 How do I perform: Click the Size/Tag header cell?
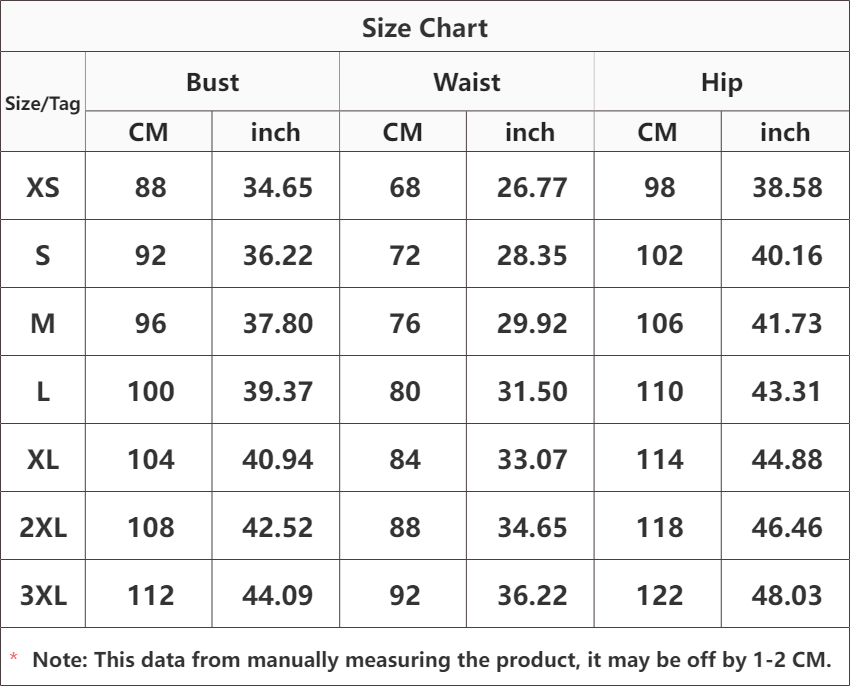(43, 103)
